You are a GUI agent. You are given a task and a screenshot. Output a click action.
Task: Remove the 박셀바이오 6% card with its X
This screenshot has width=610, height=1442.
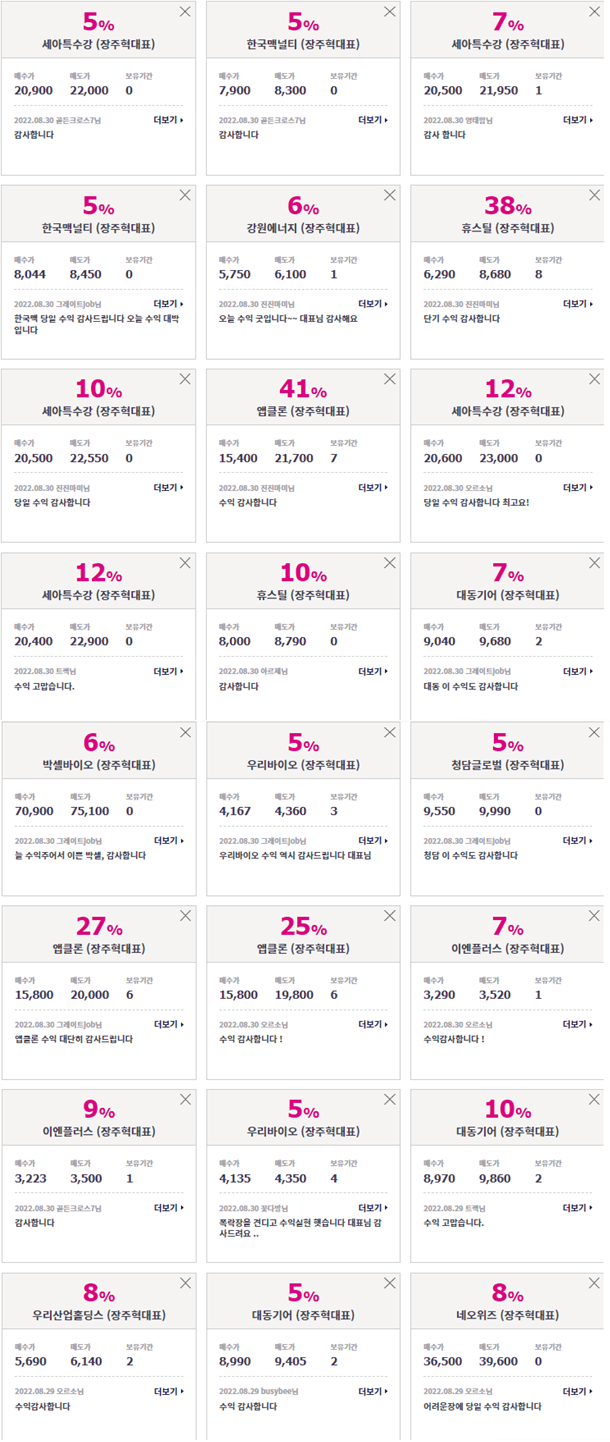pos(185,732)
